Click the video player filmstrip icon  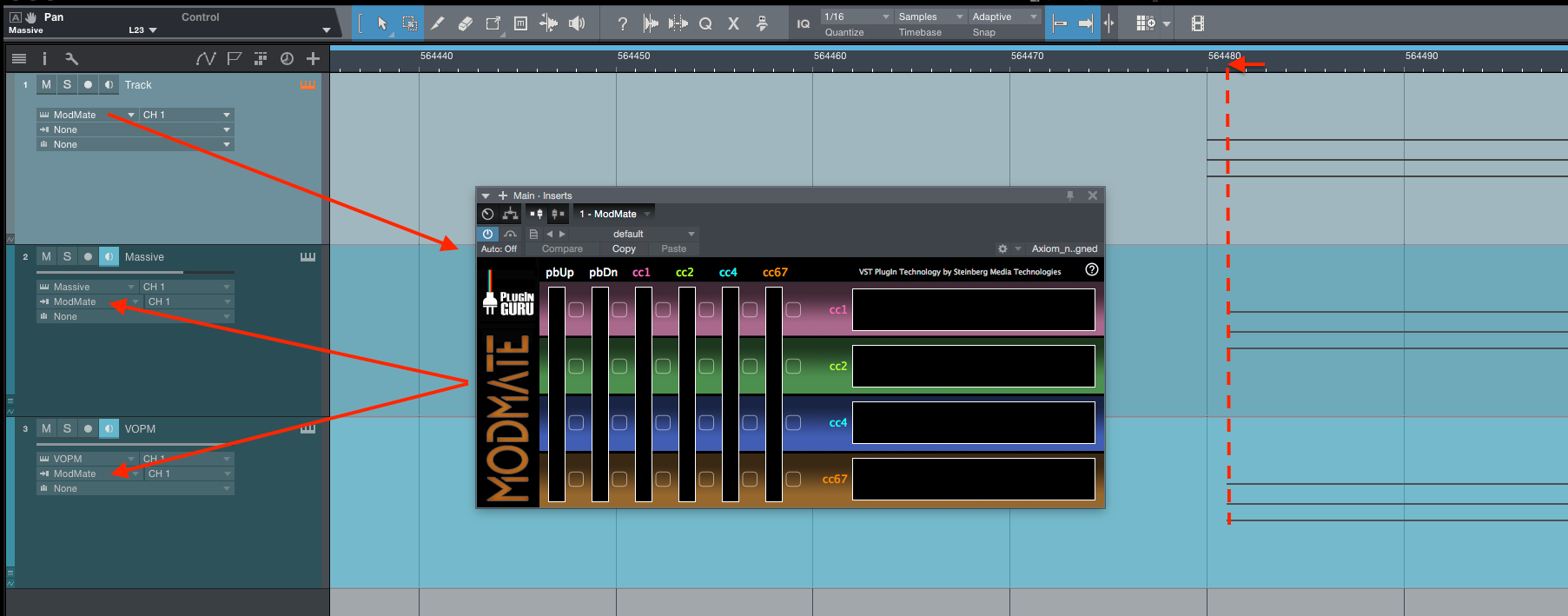click(1197, 23)
